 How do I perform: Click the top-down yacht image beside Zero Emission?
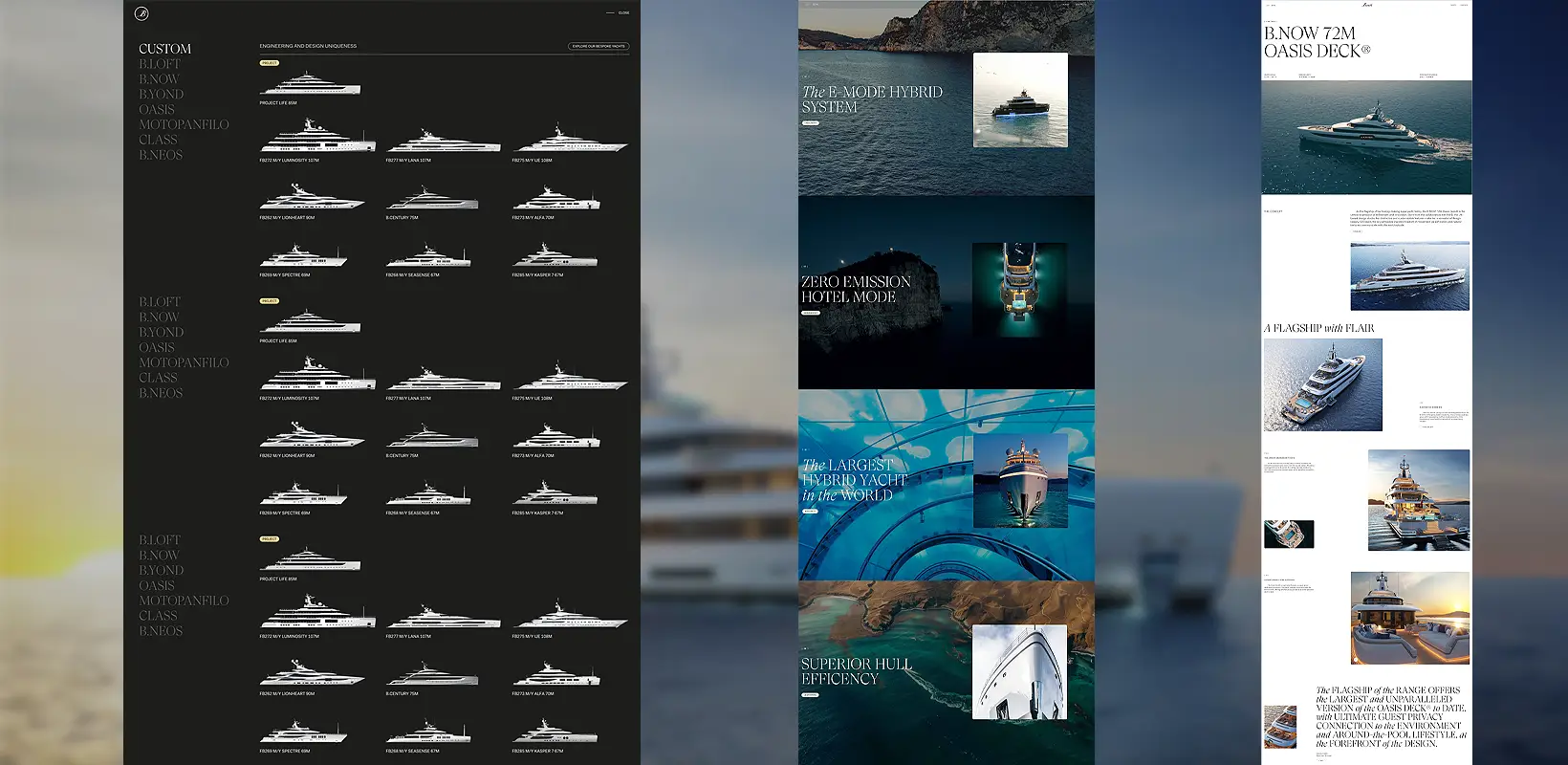1019,290
